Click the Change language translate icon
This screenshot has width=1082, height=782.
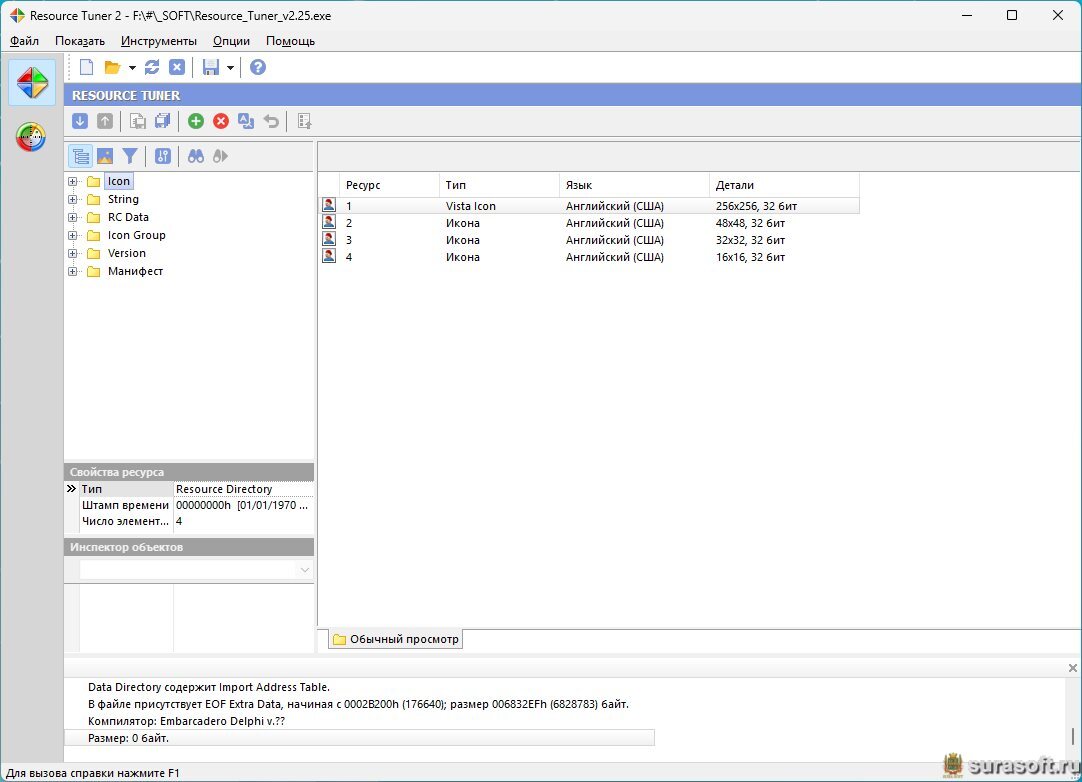(x=246, y=121)
